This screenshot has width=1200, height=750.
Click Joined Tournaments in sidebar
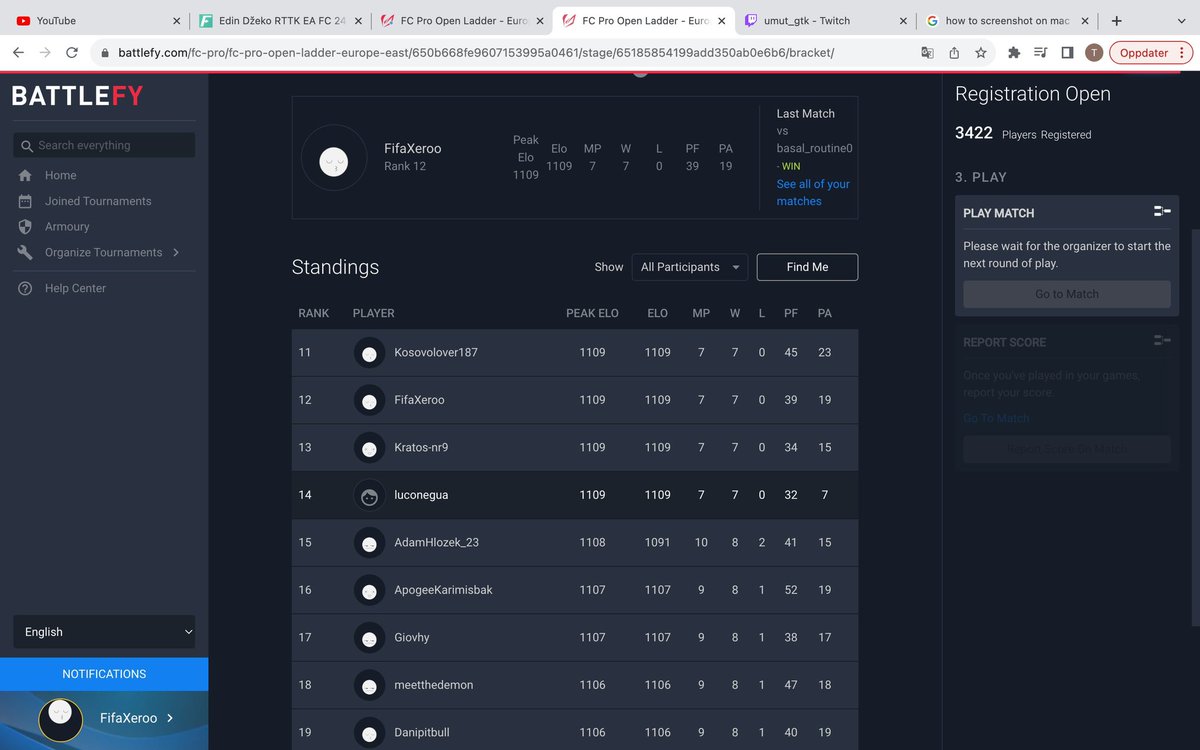coord(98,201)
